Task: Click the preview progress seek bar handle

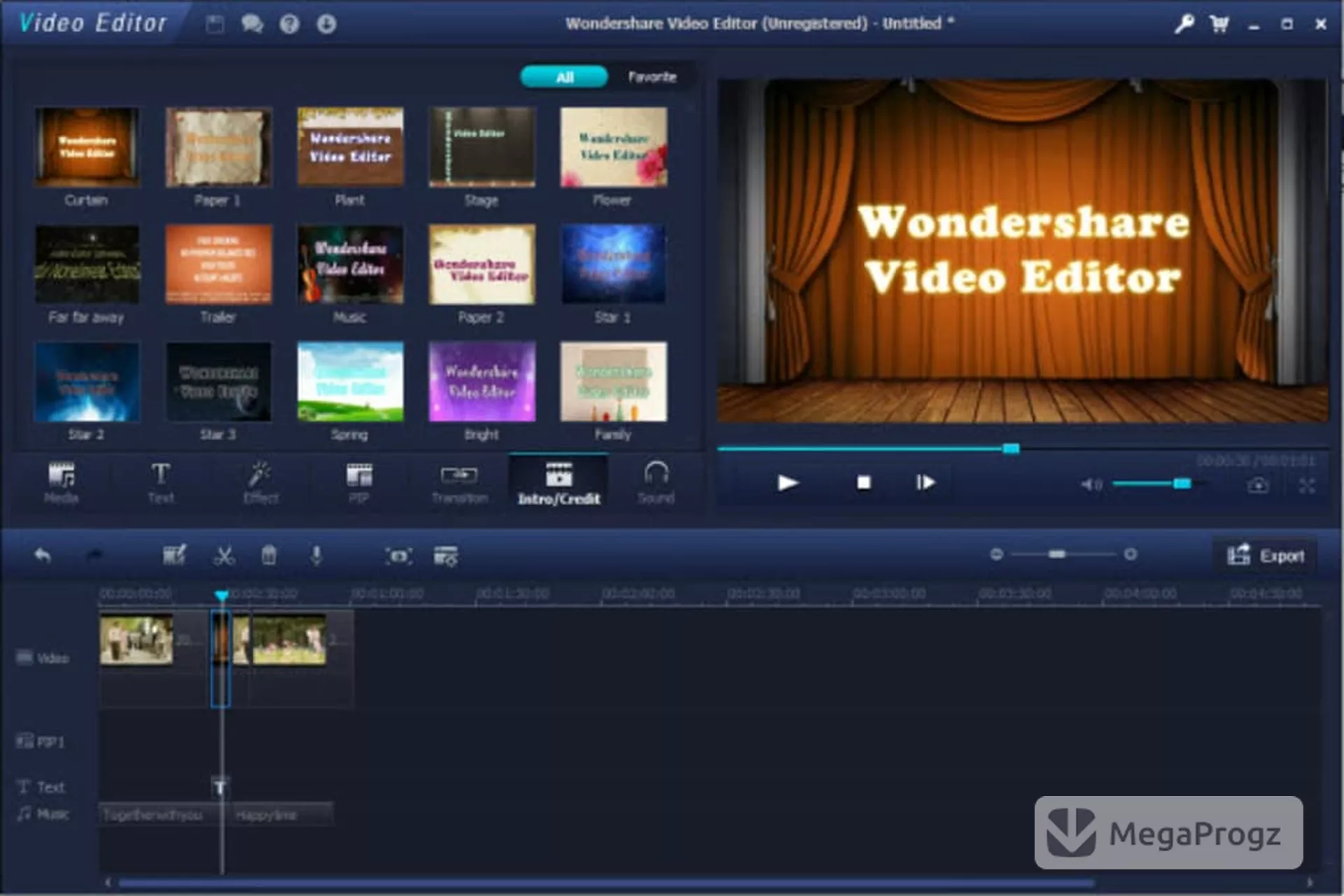Action: click(1011, 448)
